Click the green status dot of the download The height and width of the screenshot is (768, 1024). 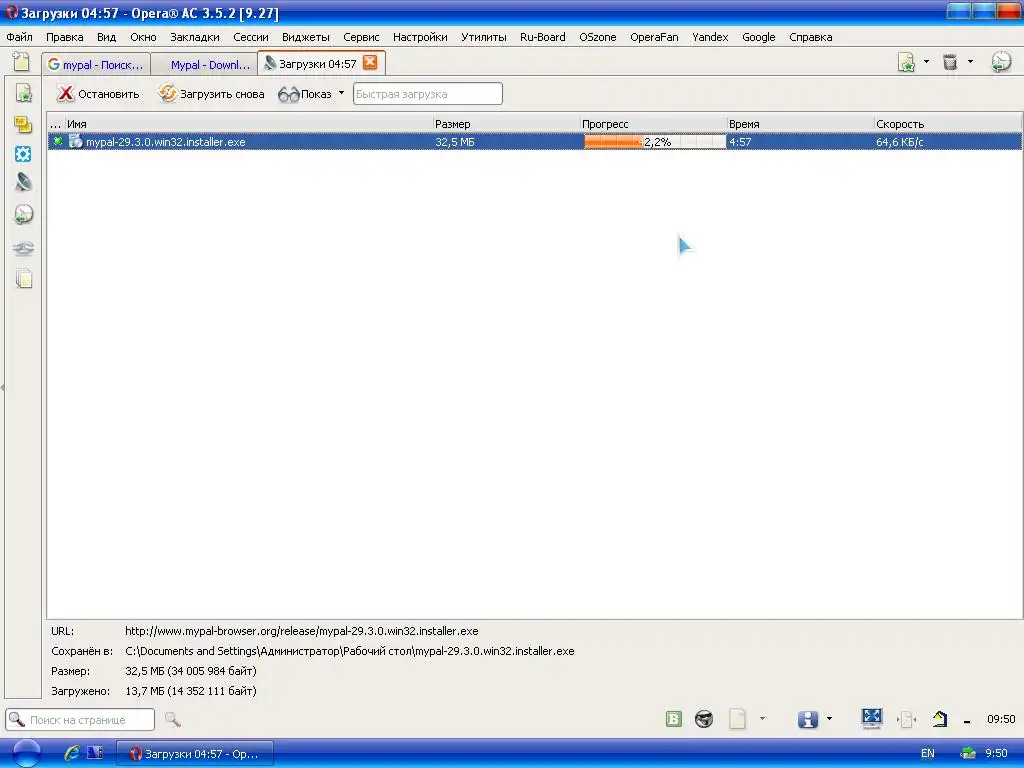pyautogui.click(x=57, y=141)
